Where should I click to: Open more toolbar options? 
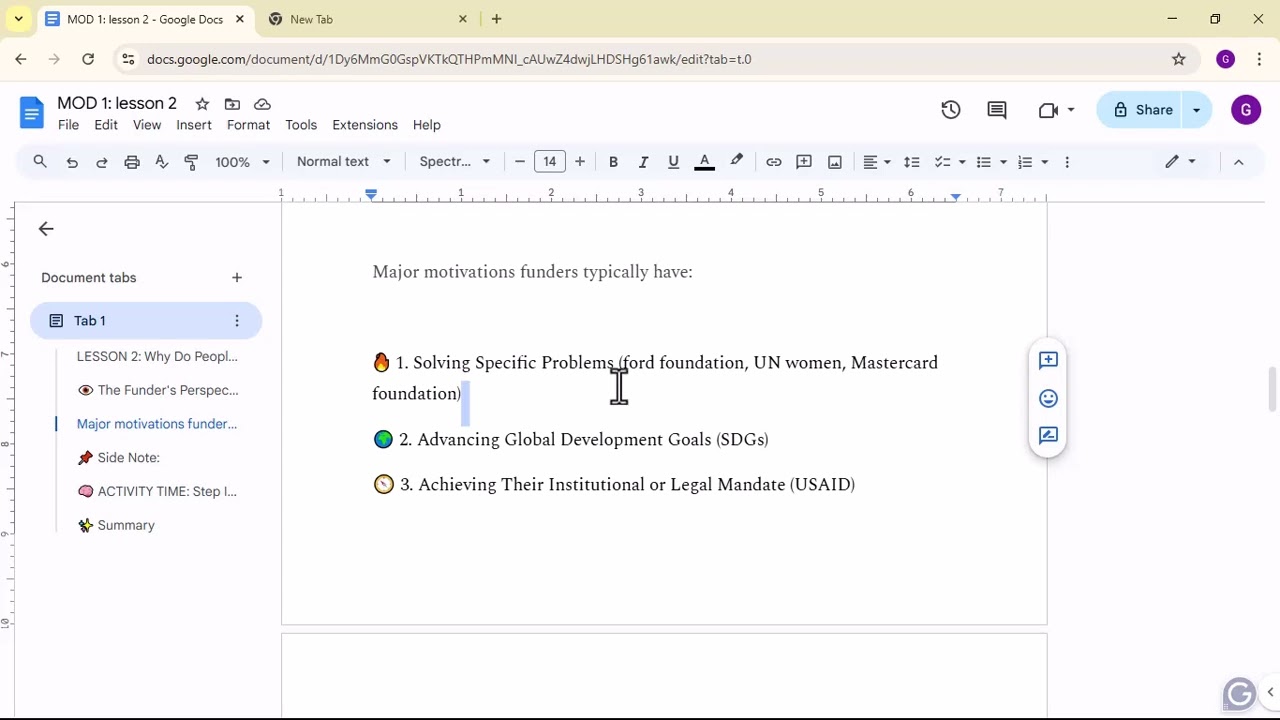(1067, 162)
